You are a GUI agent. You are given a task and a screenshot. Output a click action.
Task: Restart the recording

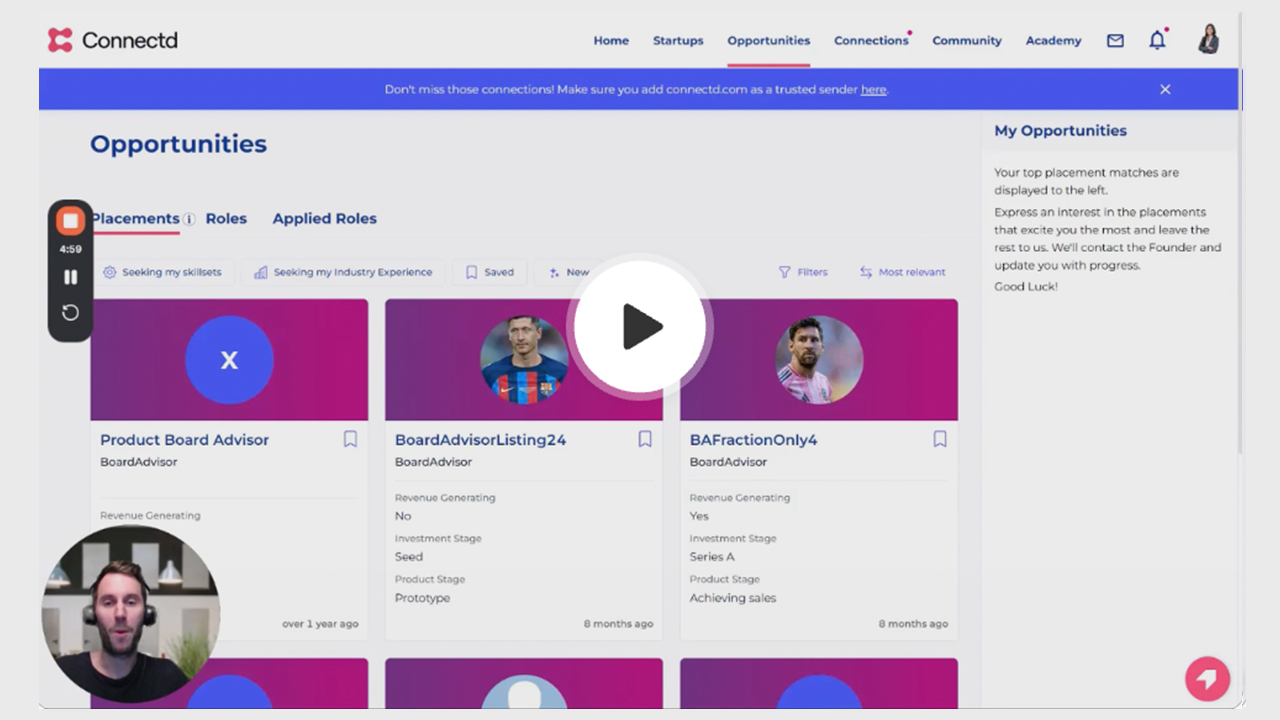70,313
